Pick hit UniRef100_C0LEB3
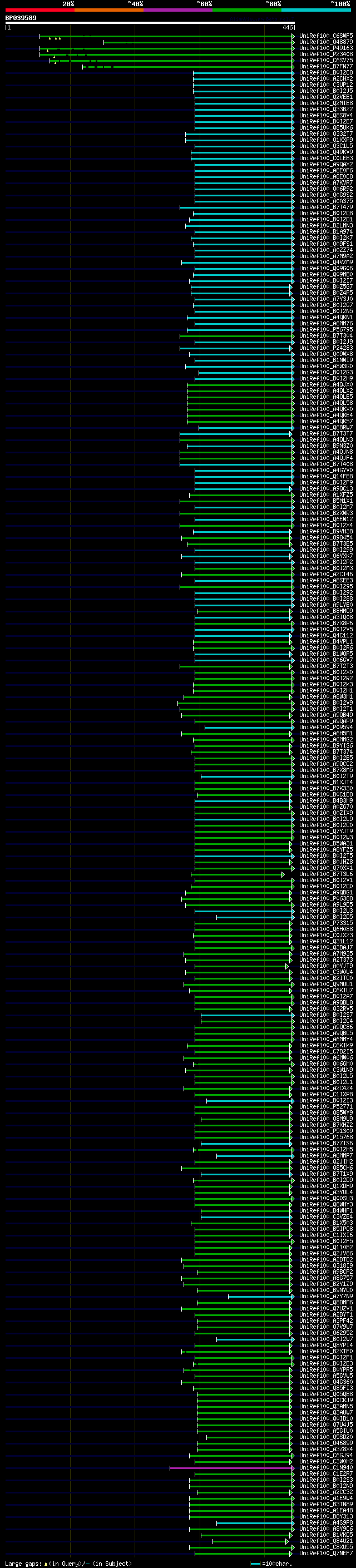Image resolution: width=356 pixels, height=1568 pixels. (x=326, y=159)
